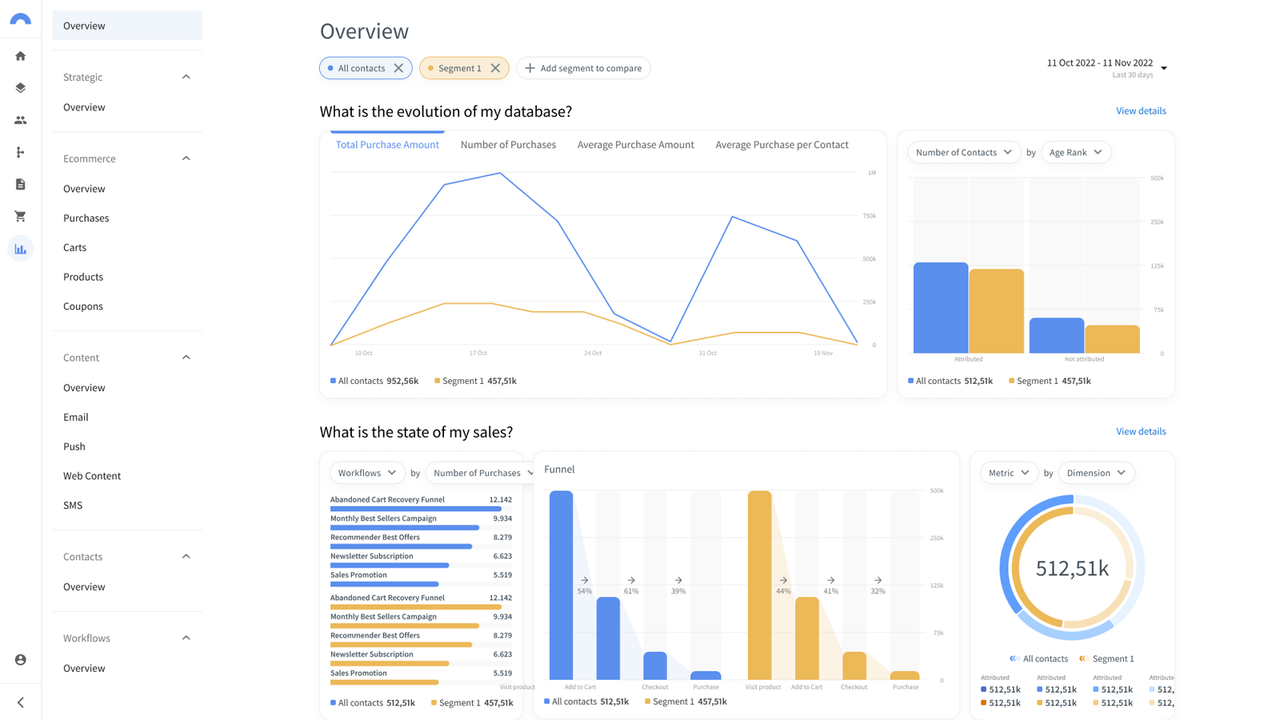Collapse the Ecommerce section chevron
Image resolution: width=1280 pixels, height=720 pixels.
point(186,158)
